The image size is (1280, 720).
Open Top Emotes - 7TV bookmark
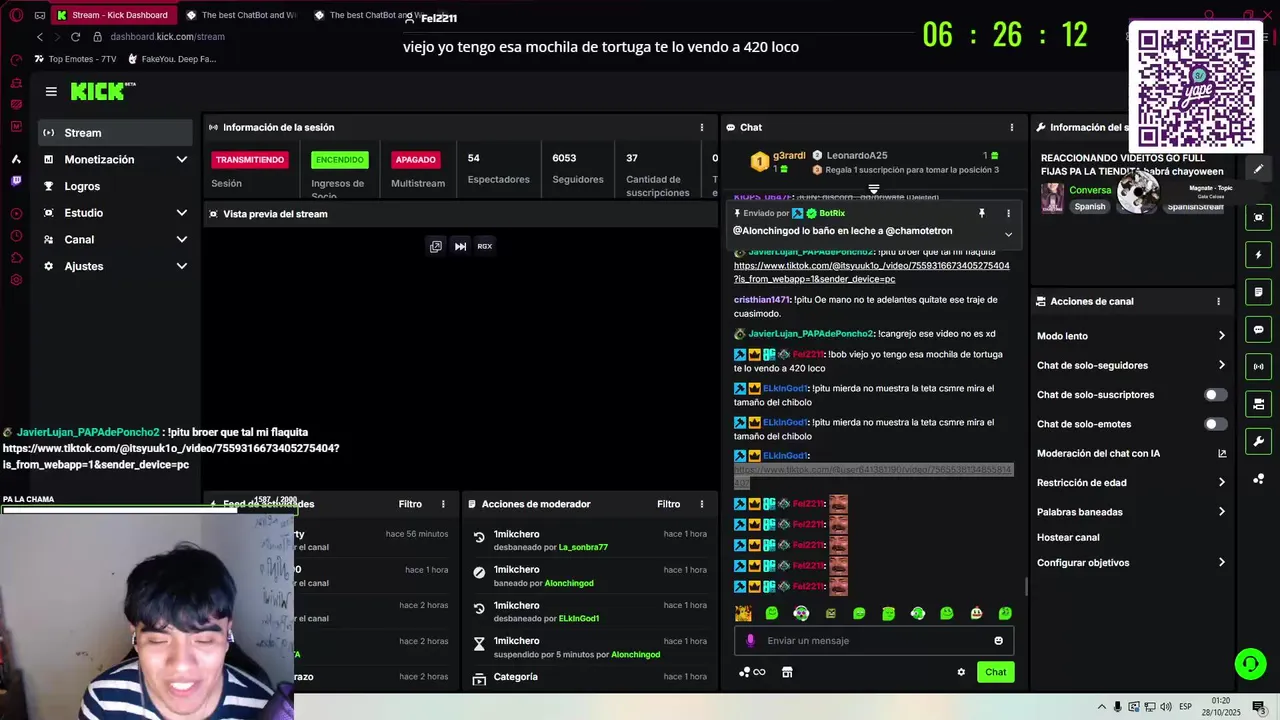coord(75,59)
